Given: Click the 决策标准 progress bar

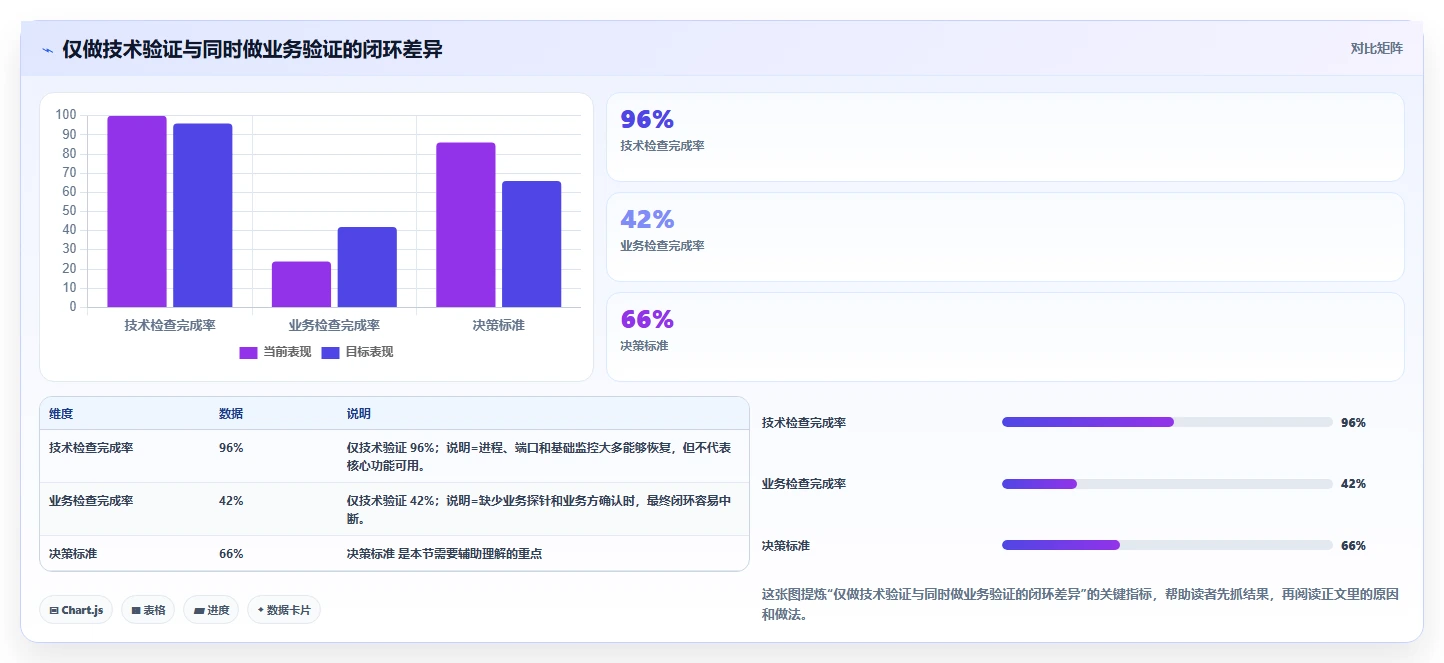Looking at the screenshot, I should (x=1167, y=545).
